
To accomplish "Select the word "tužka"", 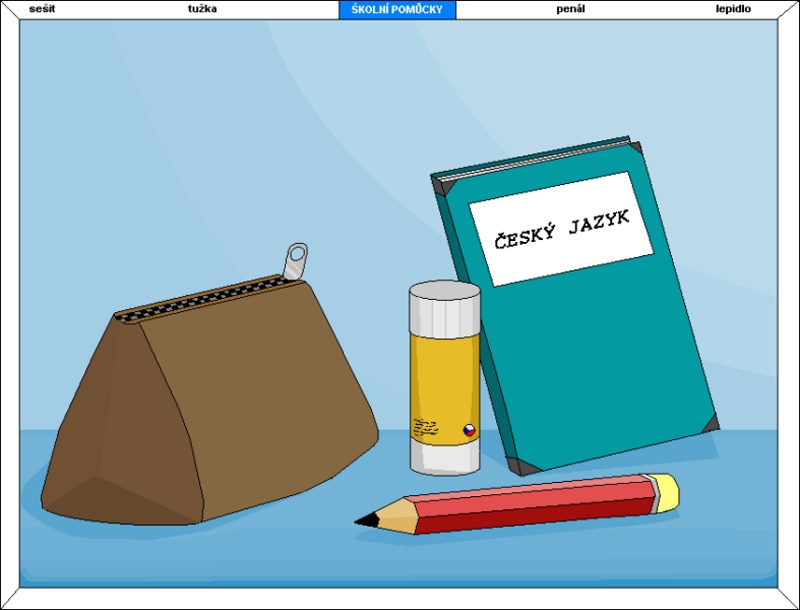I will click(x=202, y=9).
